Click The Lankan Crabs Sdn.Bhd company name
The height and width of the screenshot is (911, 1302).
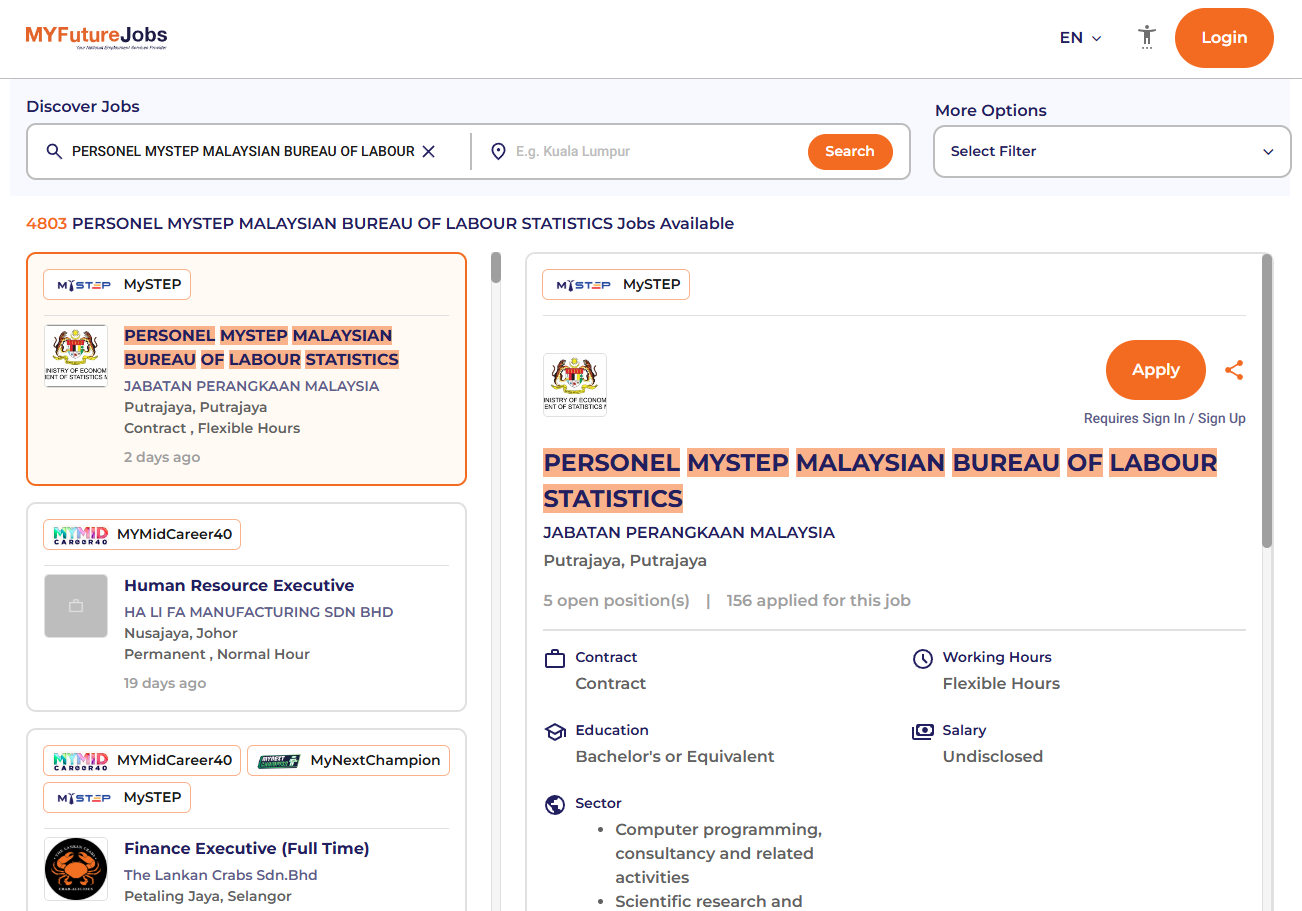coord(221,875)
